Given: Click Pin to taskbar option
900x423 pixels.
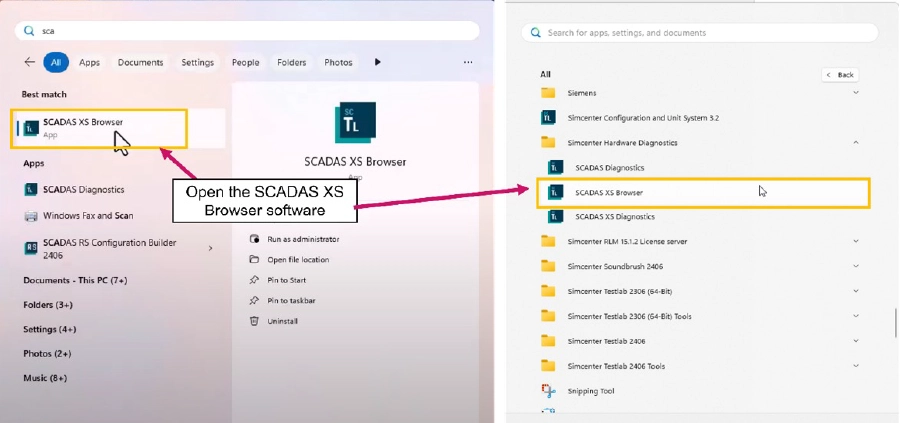Looking at the screenshot, I should 290,300.
